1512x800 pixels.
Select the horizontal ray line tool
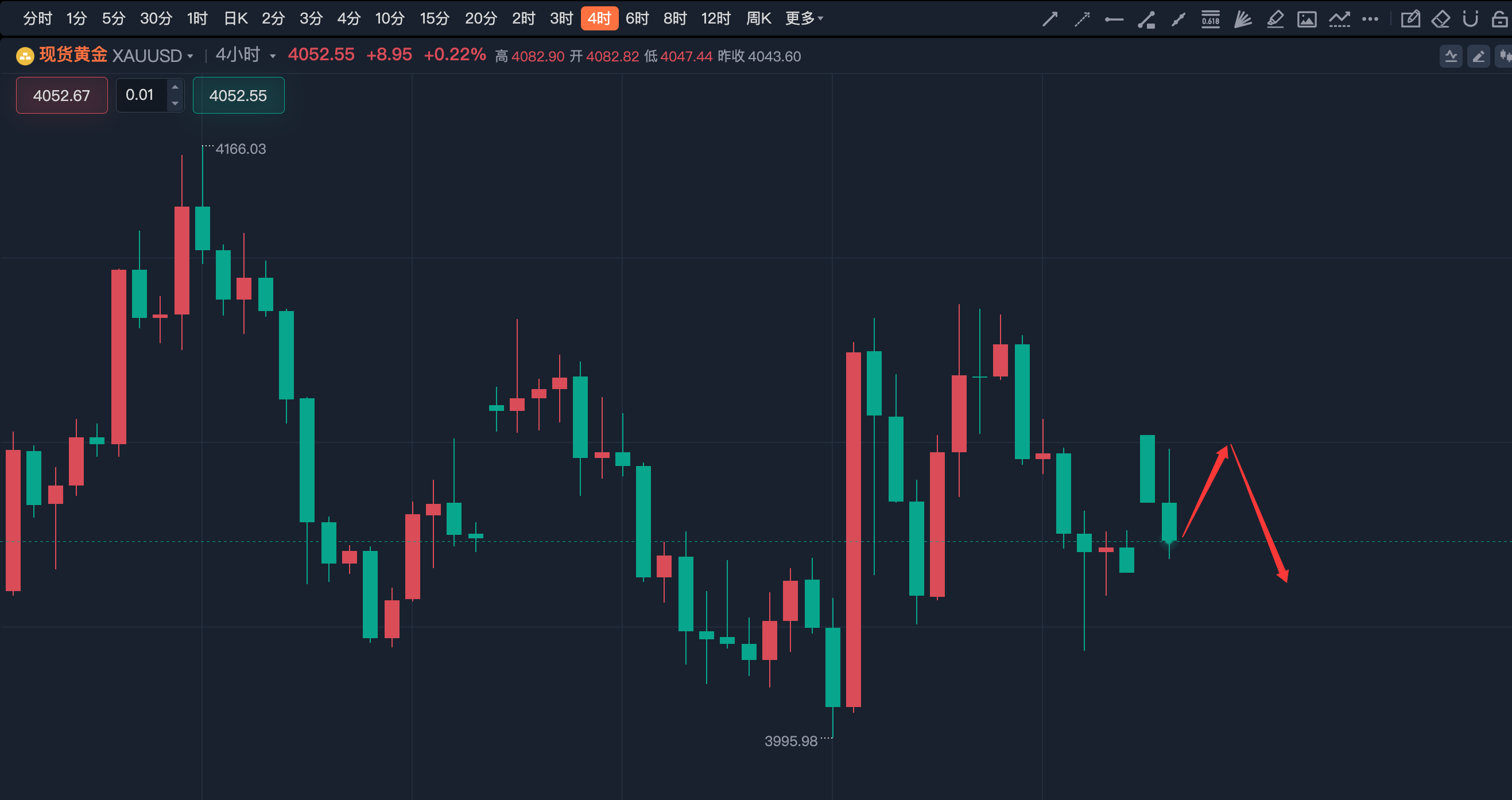point(1114,20)
